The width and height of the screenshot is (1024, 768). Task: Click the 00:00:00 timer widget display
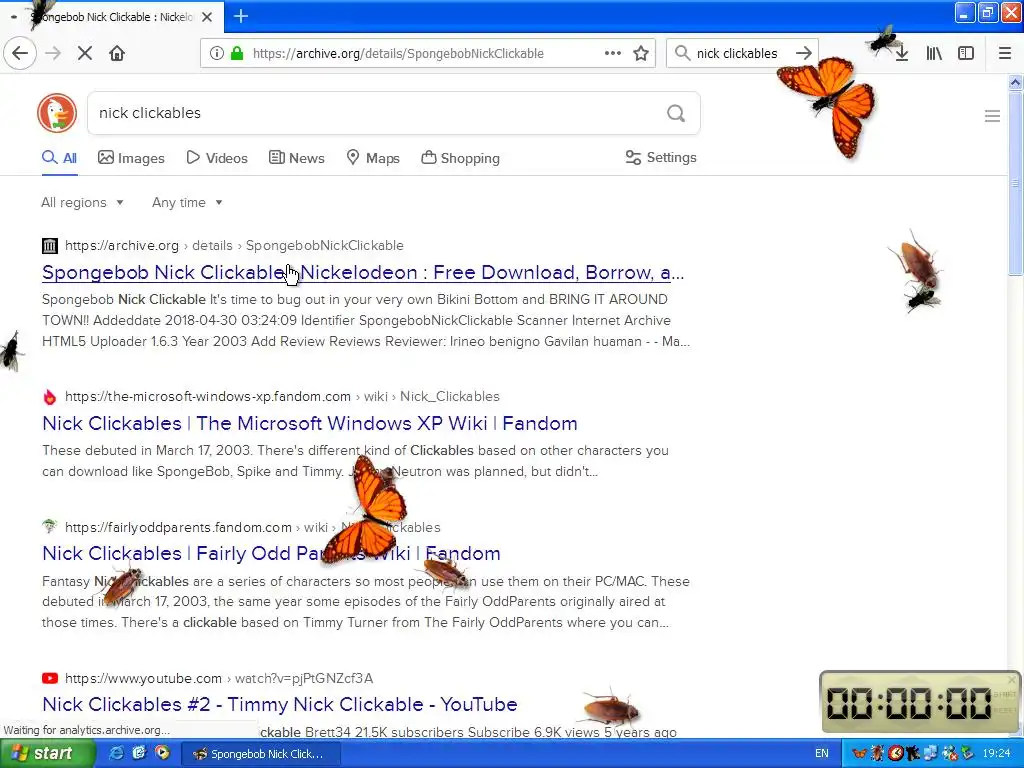(908, 703)
